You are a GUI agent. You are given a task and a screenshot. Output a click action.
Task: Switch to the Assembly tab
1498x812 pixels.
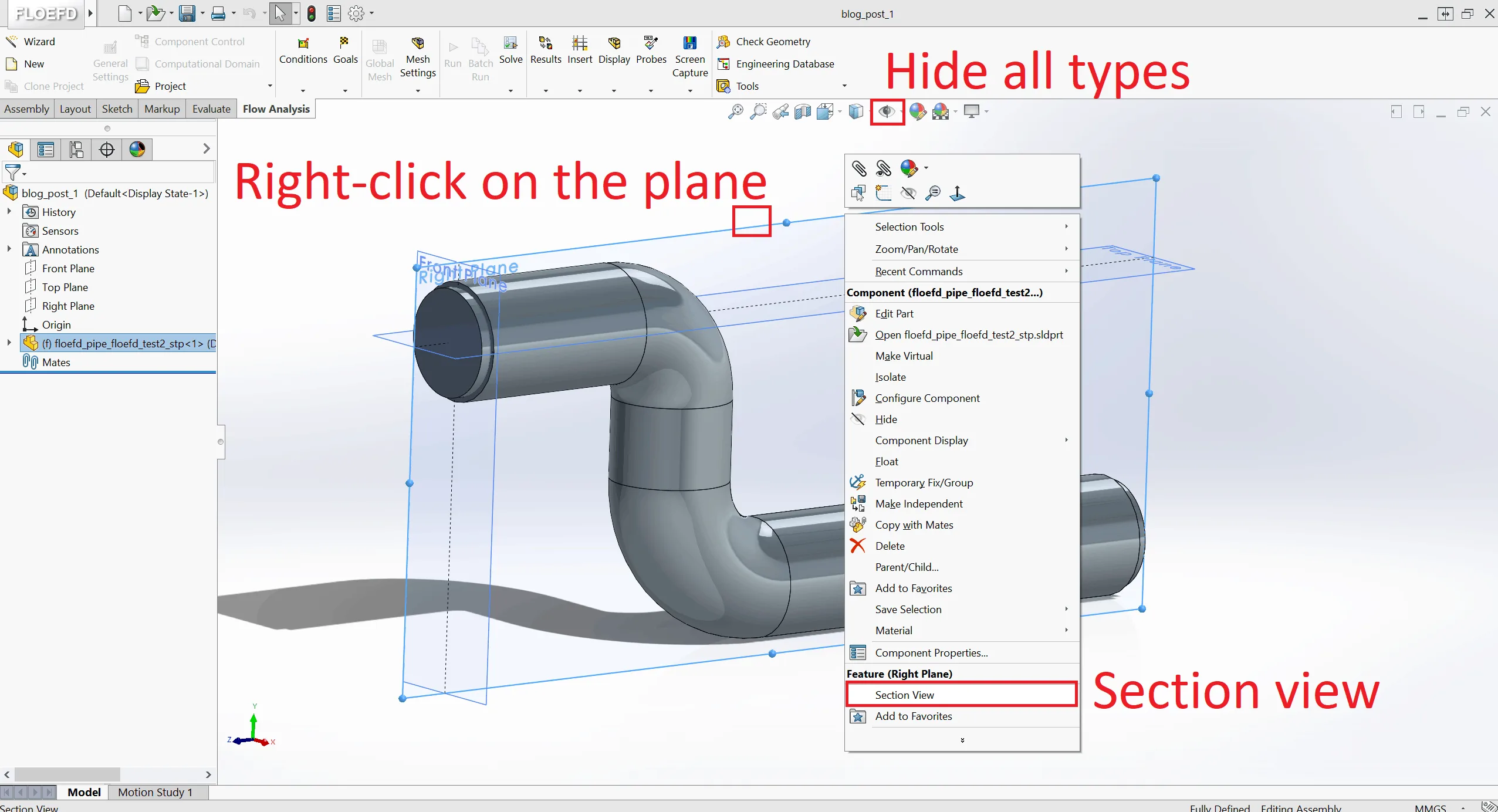pyautogui.click(x=26, y=109)
